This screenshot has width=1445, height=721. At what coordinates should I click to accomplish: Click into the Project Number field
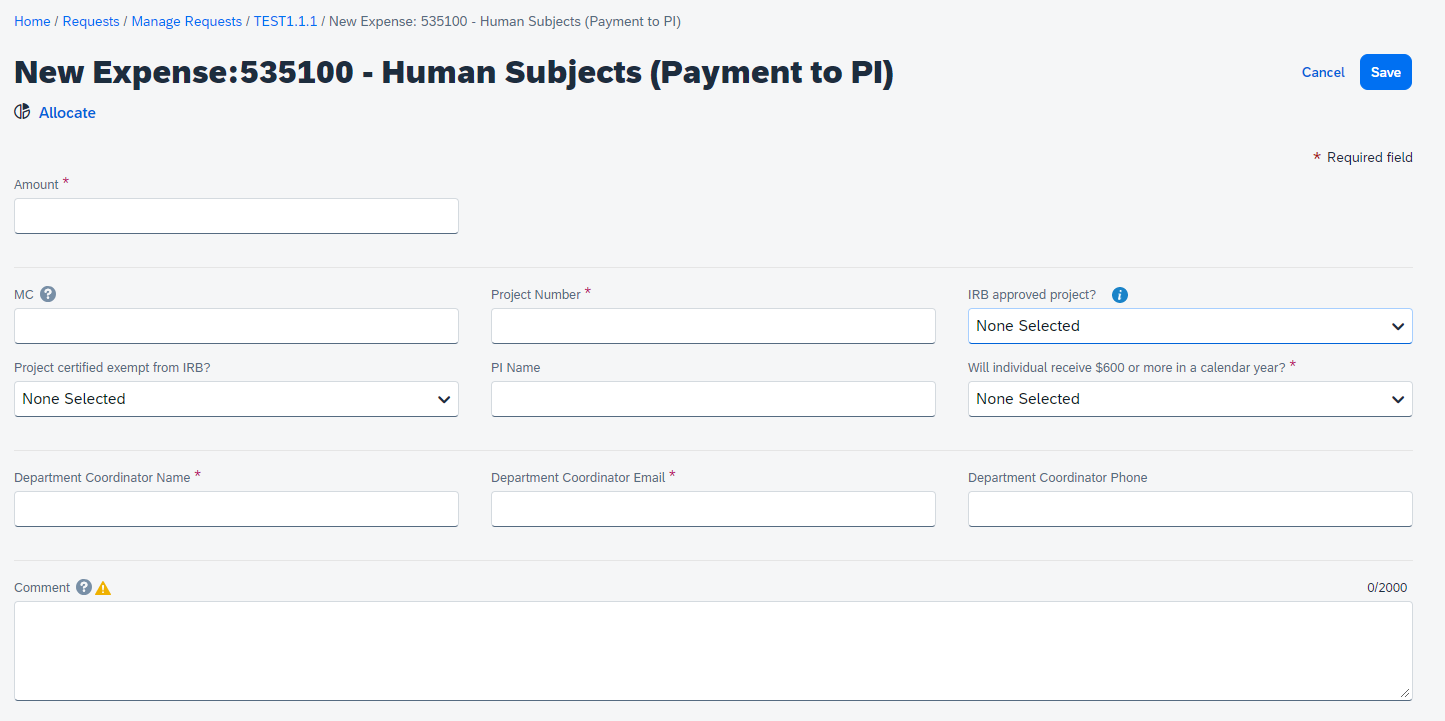click(x=713, y=326)
